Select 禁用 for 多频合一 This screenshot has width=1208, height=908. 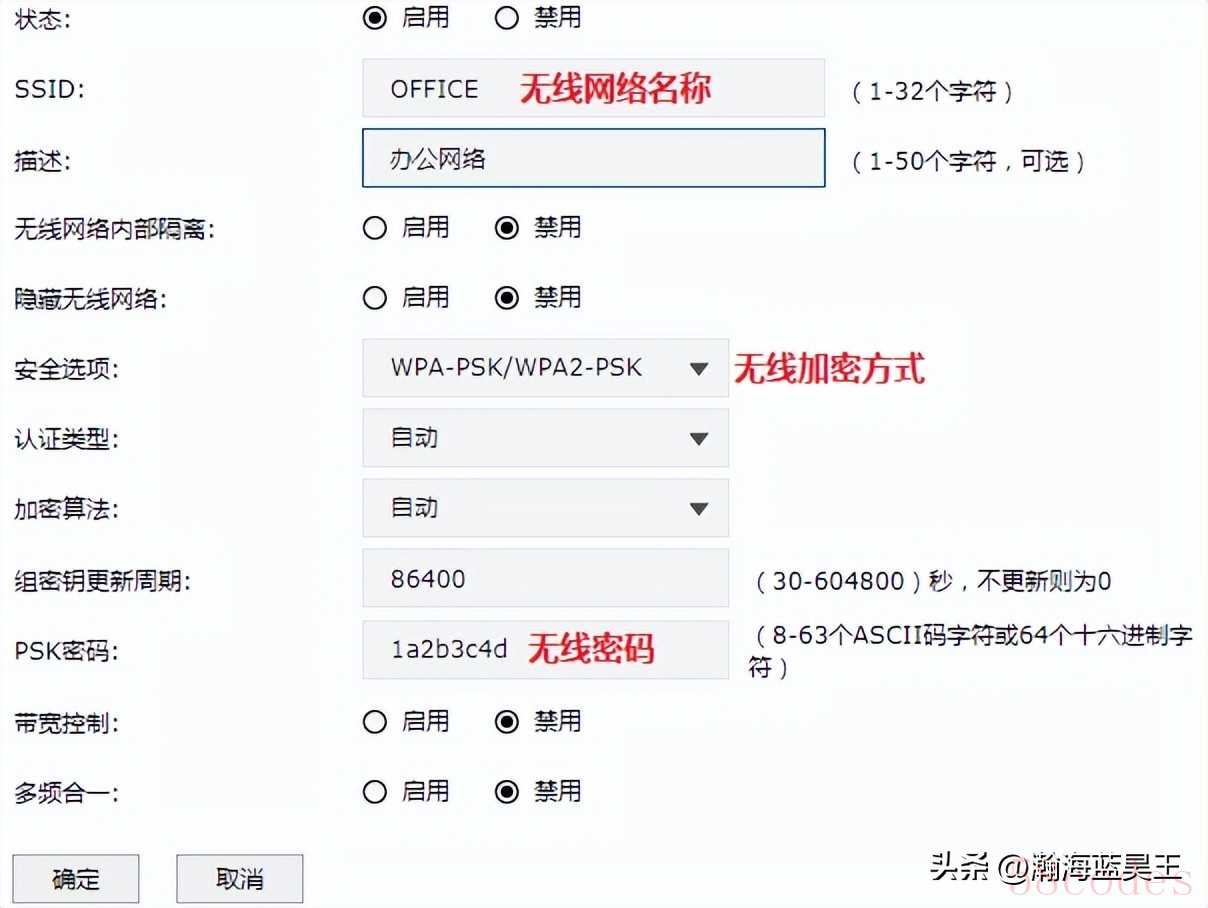pyautogui.click(x=507, y=792)
